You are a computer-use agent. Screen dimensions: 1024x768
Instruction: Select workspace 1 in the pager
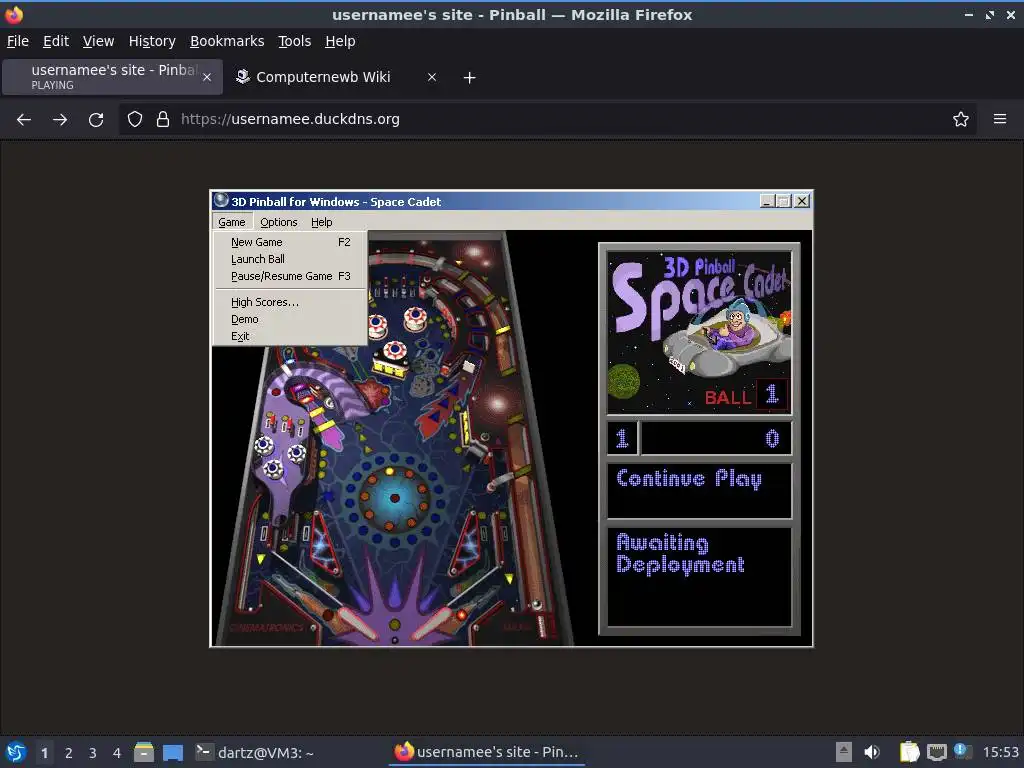click(44, 753)
